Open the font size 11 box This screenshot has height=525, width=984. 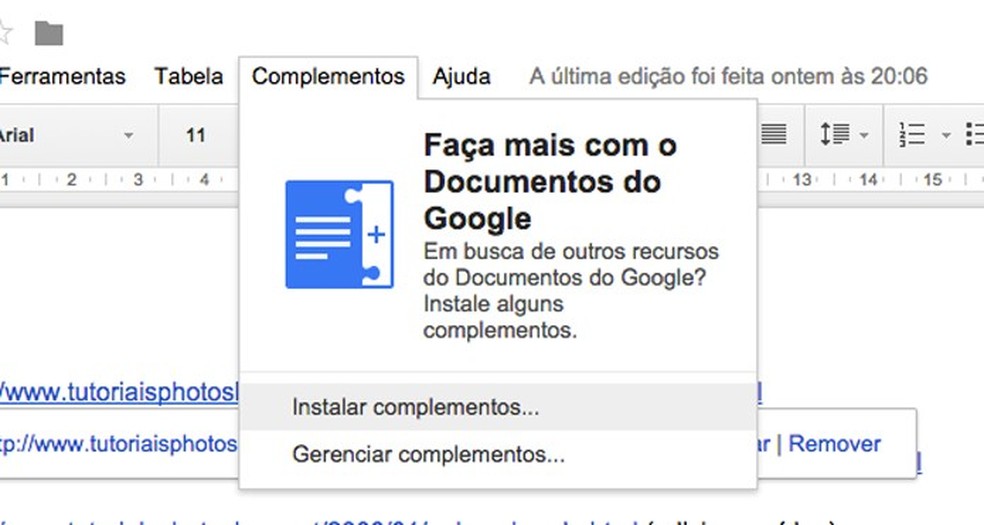196,135
